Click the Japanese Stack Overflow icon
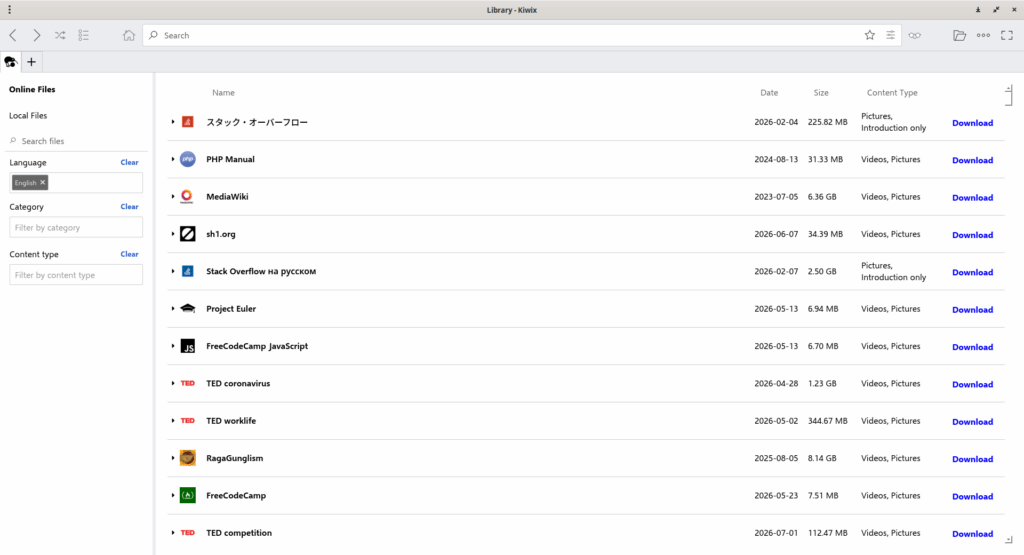Viewport: 1024px width, 555px height. pyautogui.click(x=187, y=122)
